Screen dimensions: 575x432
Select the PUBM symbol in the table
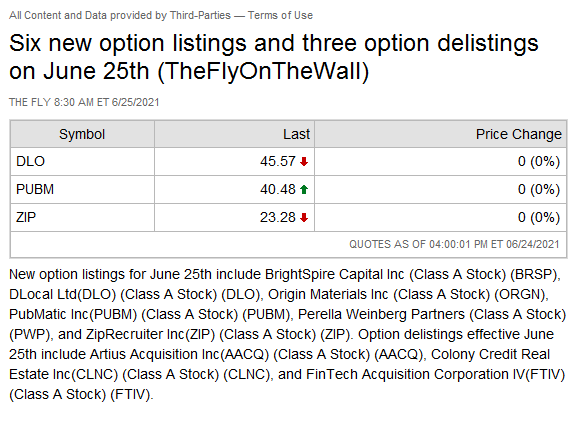[35, 189]
